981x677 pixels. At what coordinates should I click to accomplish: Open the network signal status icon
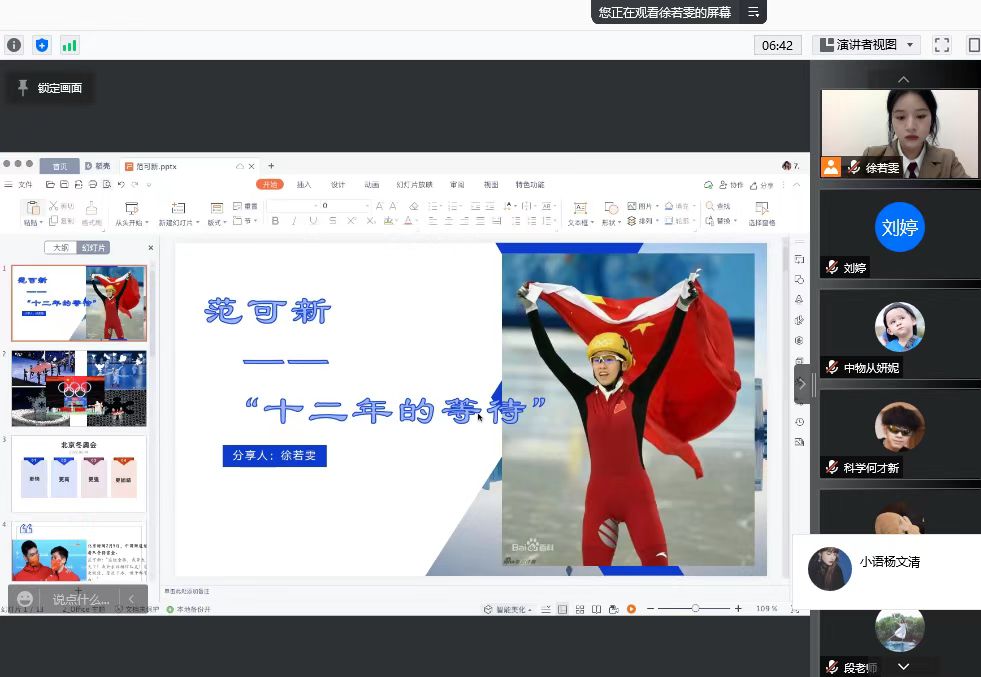click(x=69, y=45)
